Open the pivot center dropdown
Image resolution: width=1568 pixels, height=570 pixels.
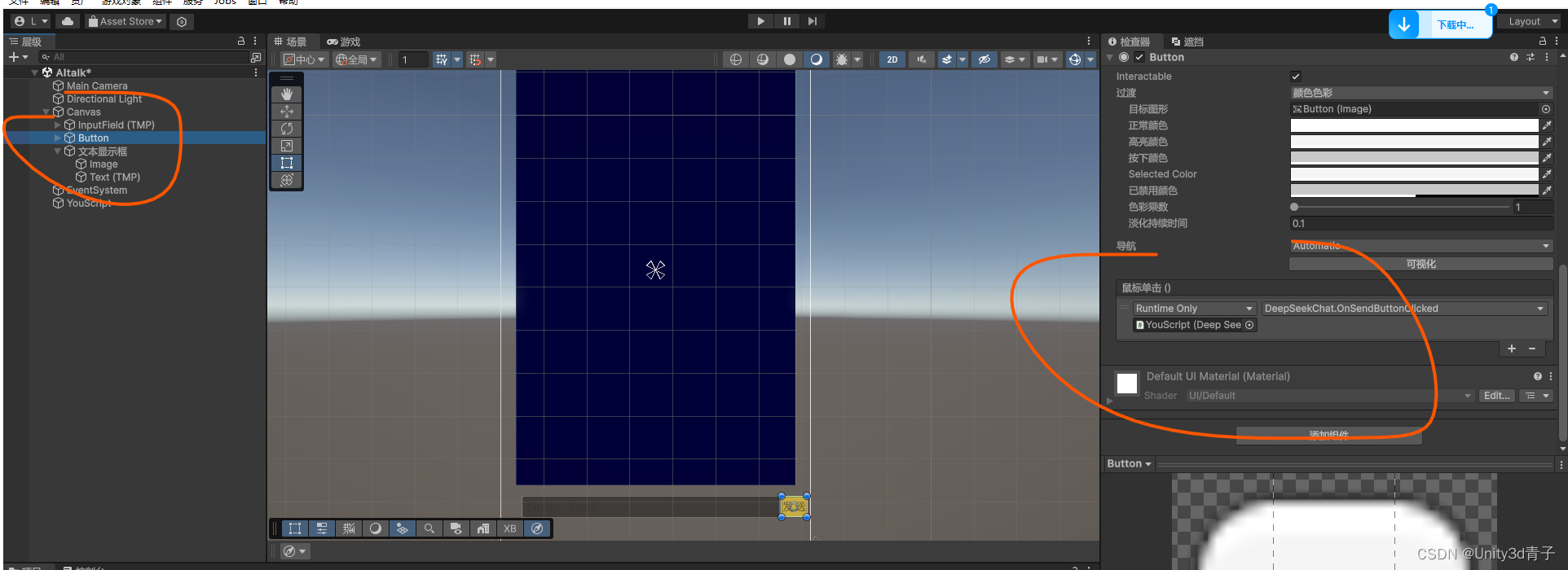tap(304, 59)
